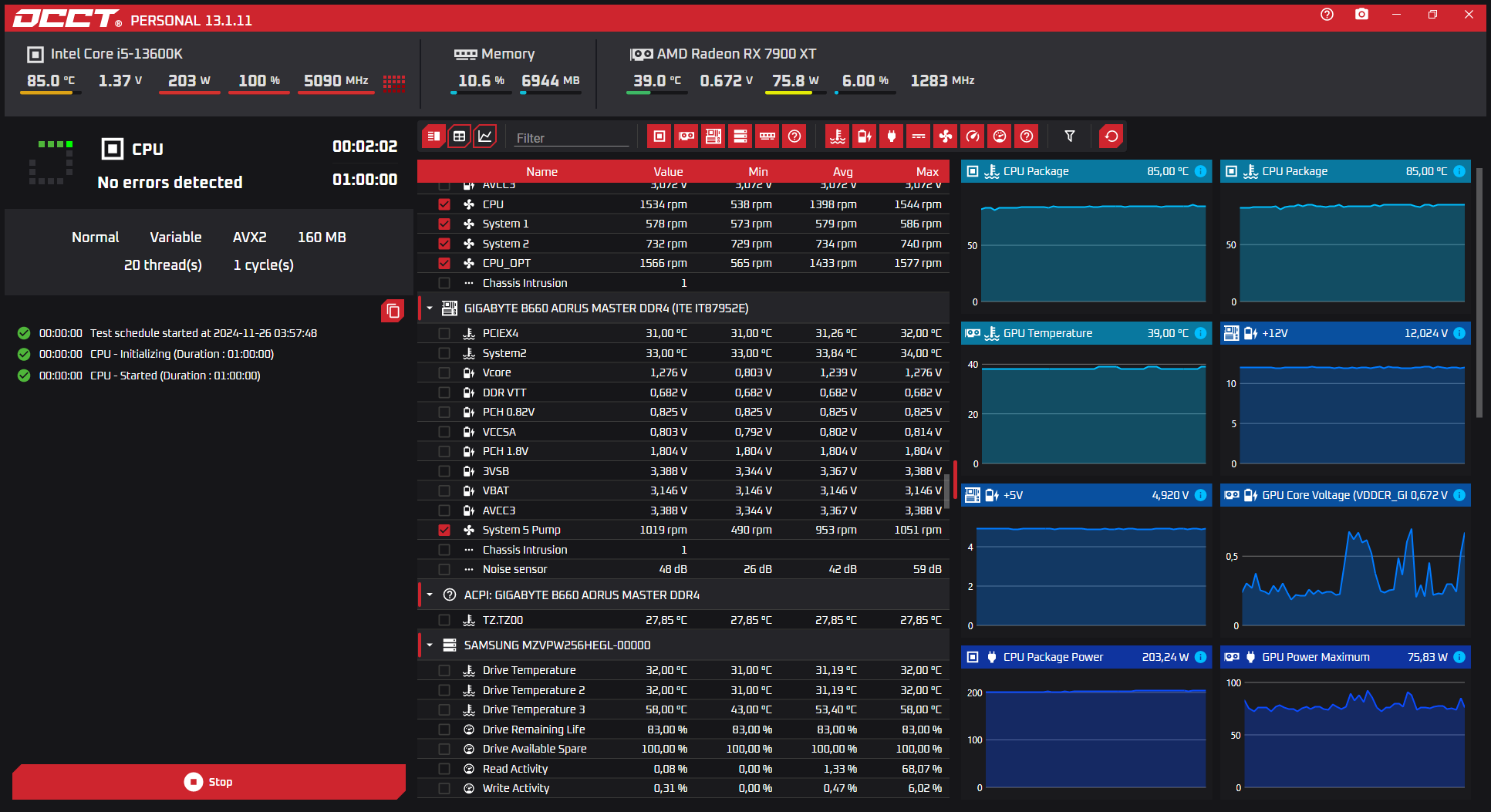Collapse the GIGABYTE B660 AORUS MASTER group

(430, 308)
